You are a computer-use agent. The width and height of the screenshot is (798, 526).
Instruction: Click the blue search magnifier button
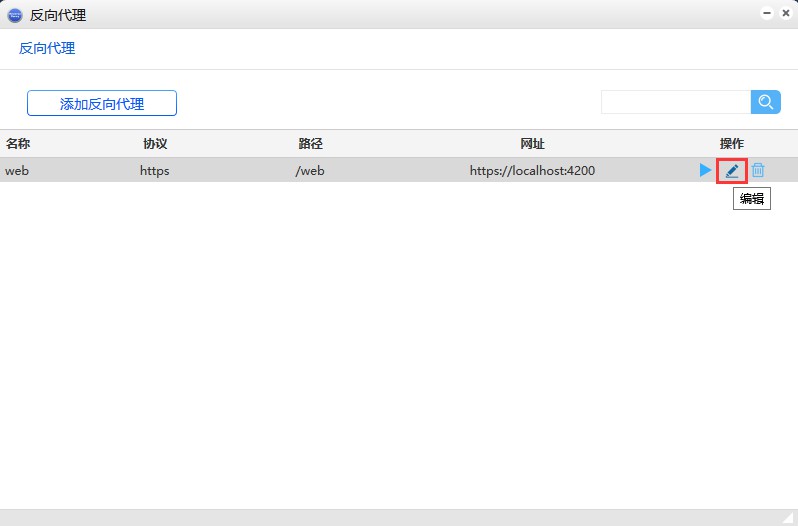[x=765, y=102]
